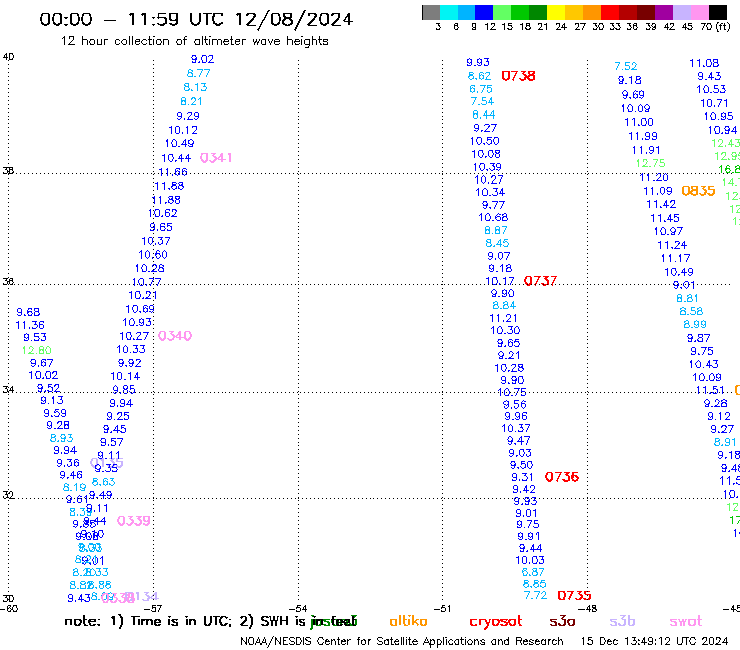The image size is (740, 650).
Task: Click the NOAA/NESDIS footer credit text
Action: pos(402,642)
